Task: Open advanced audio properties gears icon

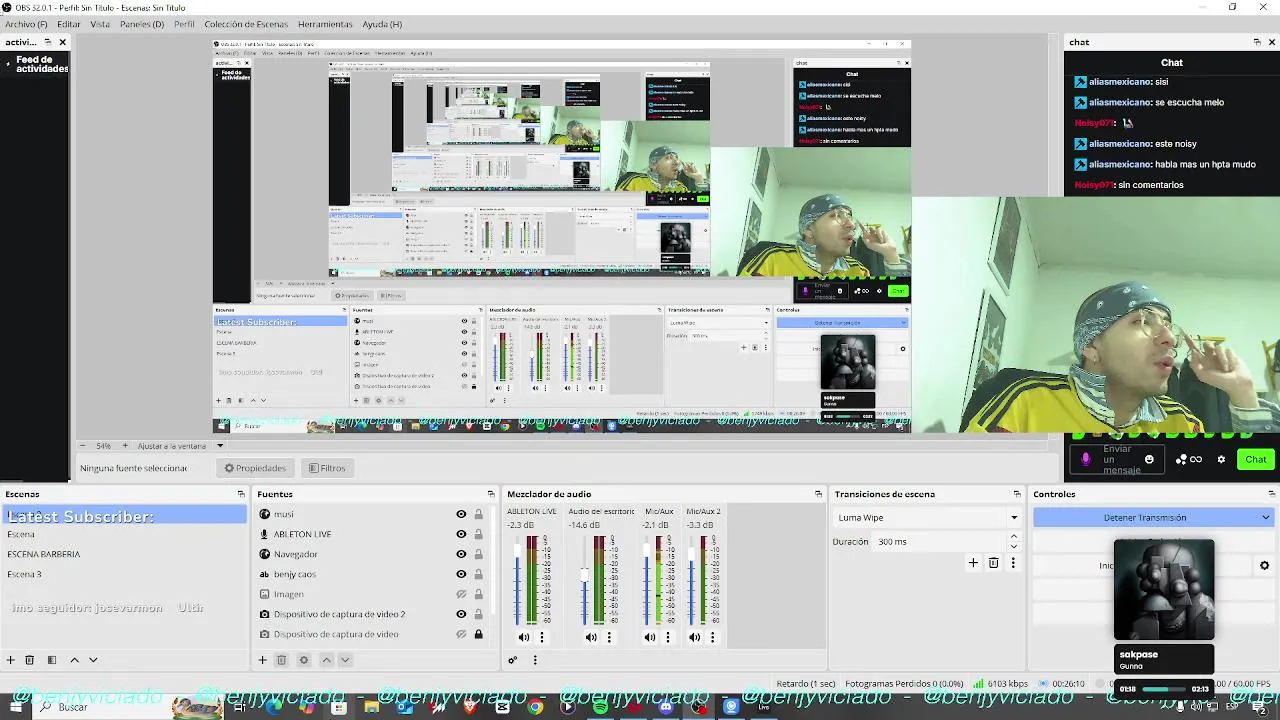Action: 513,660
